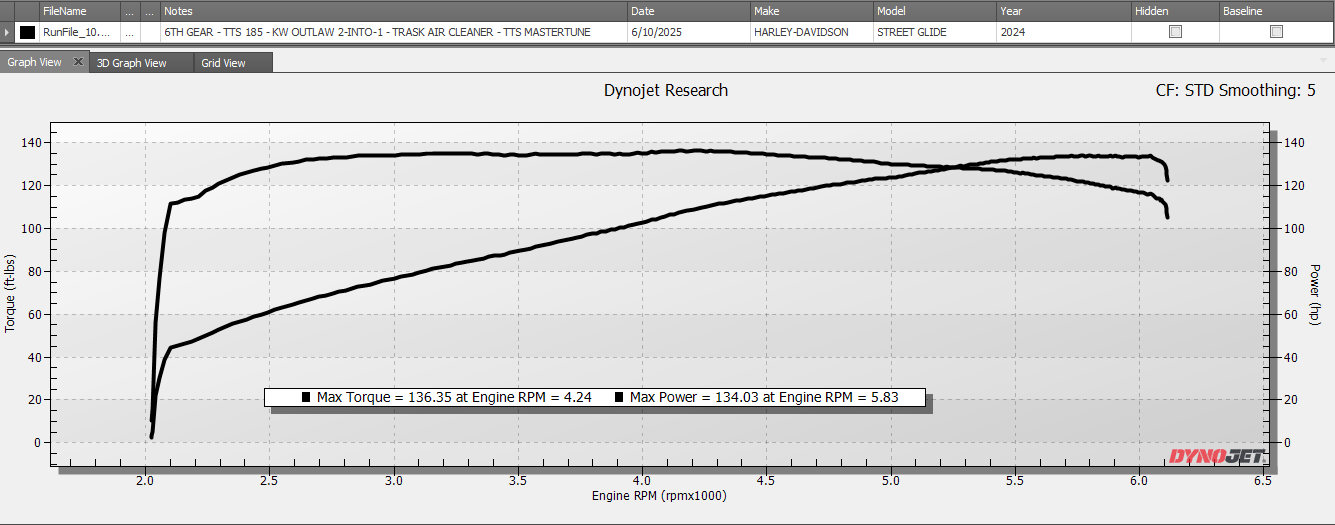
Task: Select the 6/10/2025 date cell
Action: 690,32
